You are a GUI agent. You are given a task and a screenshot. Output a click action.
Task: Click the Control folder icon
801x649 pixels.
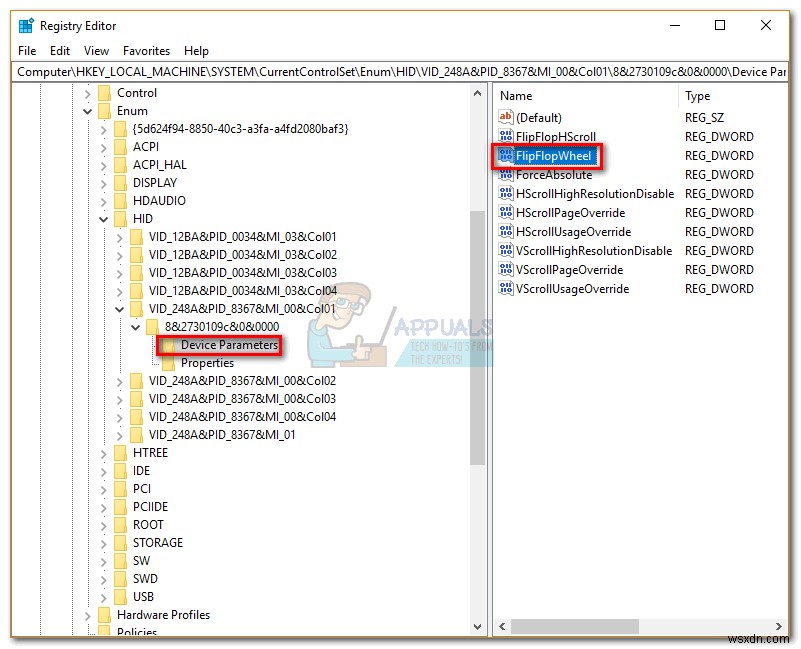click(104, 93)
